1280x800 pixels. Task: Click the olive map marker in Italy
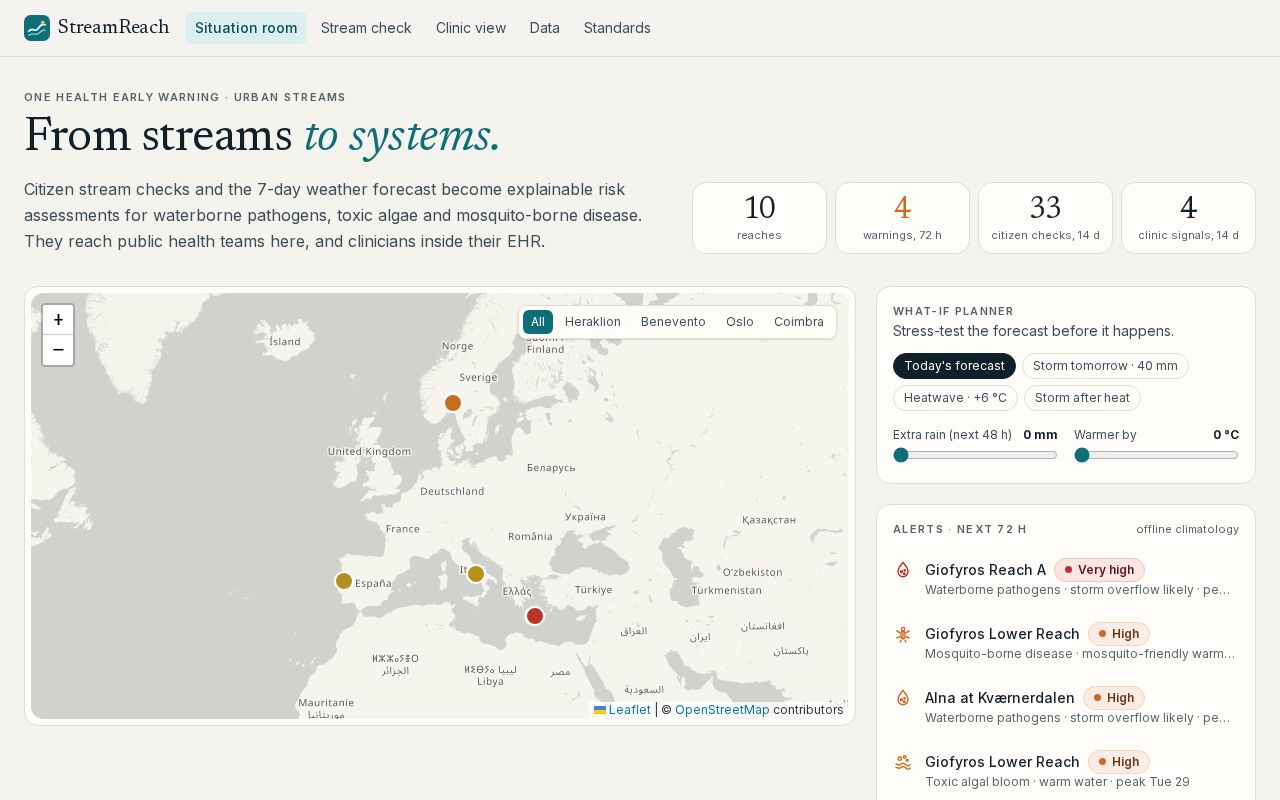476,574
